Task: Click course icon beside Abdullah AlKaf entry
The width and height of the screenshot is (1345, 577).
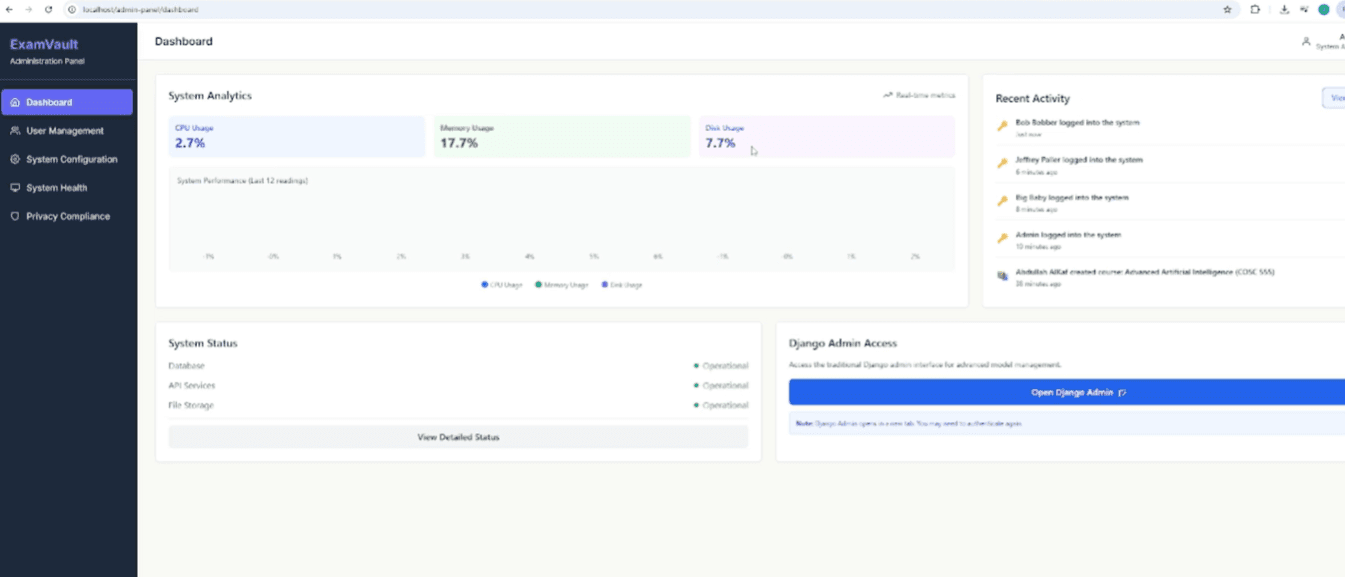Action: click(x=1002, y=276)
